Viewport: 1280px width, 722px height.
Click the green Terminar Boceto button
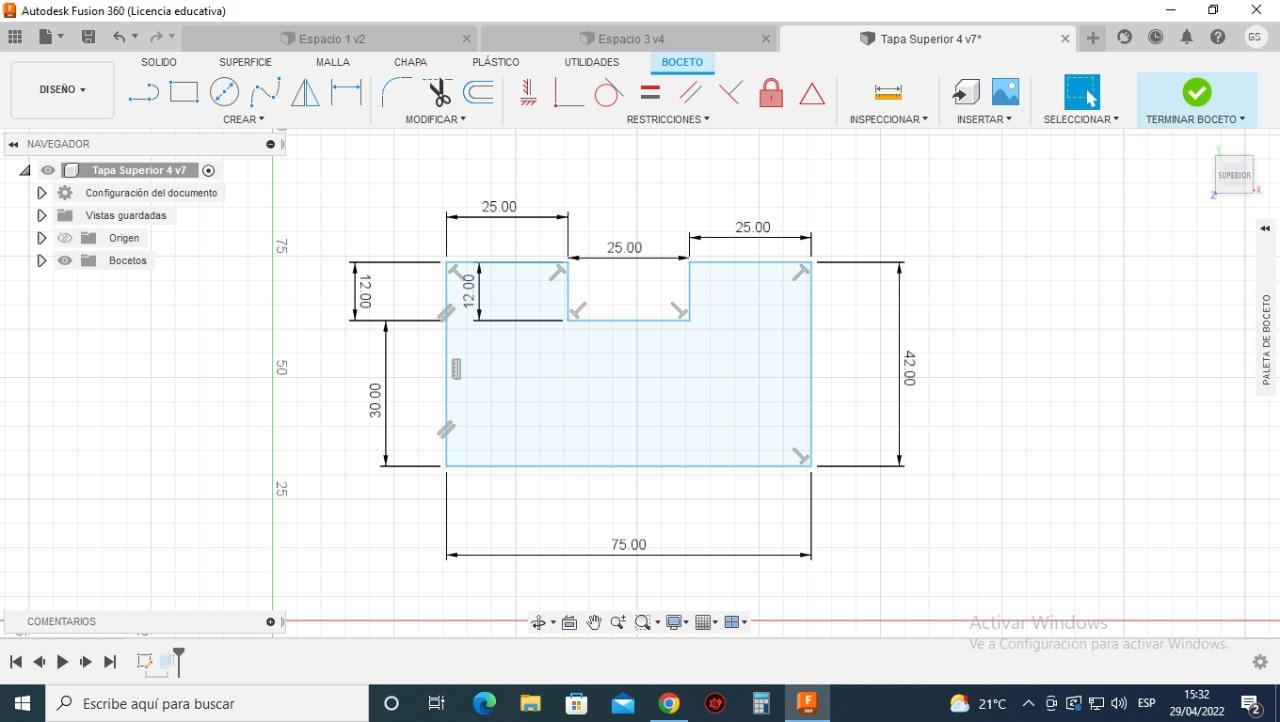coord(1196,93)
